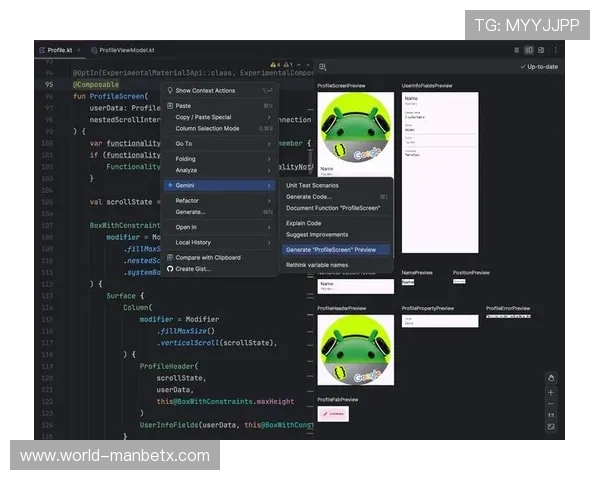600x480 pixels.
Task: Choose Generate "ProfileScreen" Preview
Action: pos(331,249)
